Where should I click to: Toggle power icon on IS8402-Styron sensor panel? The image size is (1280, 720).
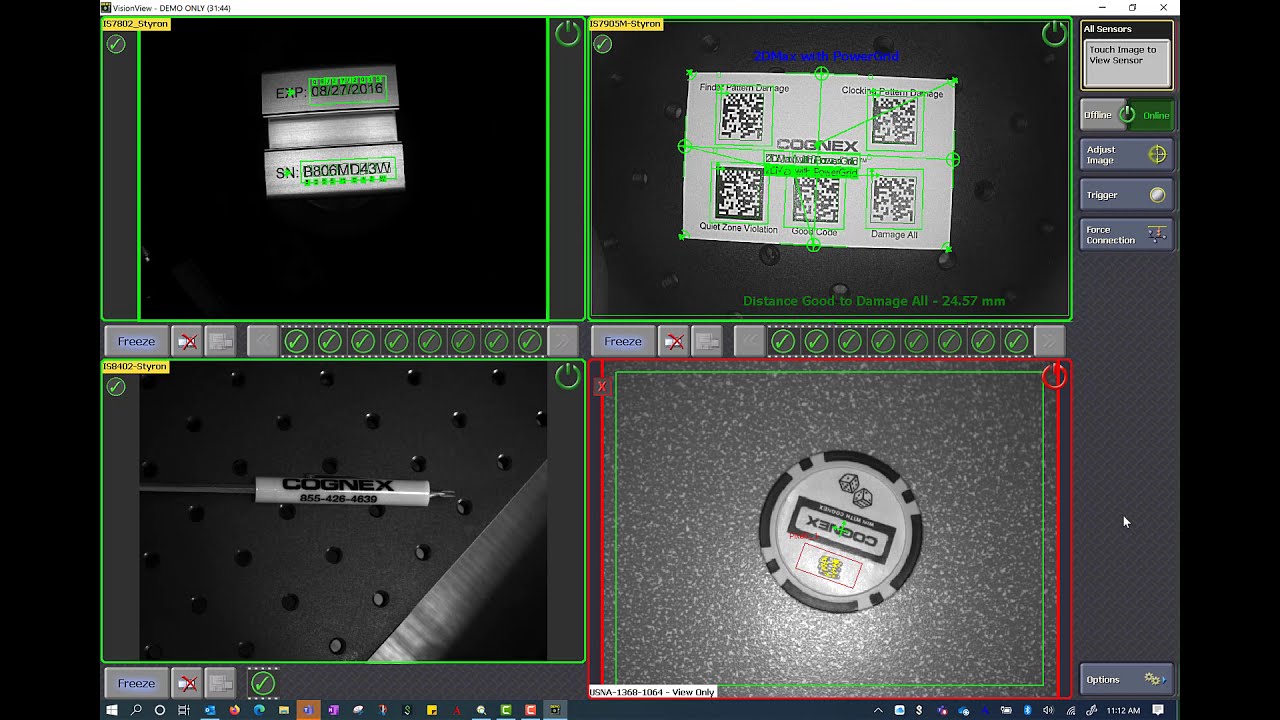click(567, 375)
